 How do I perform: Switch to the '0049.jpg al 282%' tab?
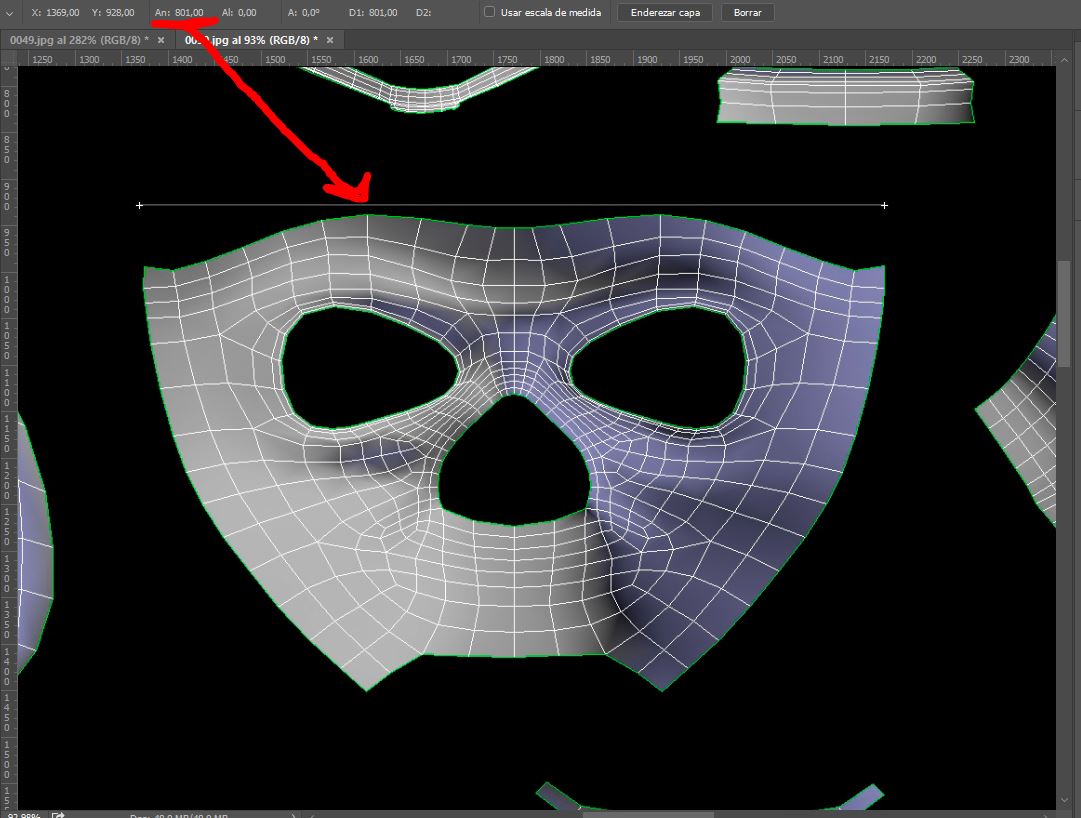78,39
